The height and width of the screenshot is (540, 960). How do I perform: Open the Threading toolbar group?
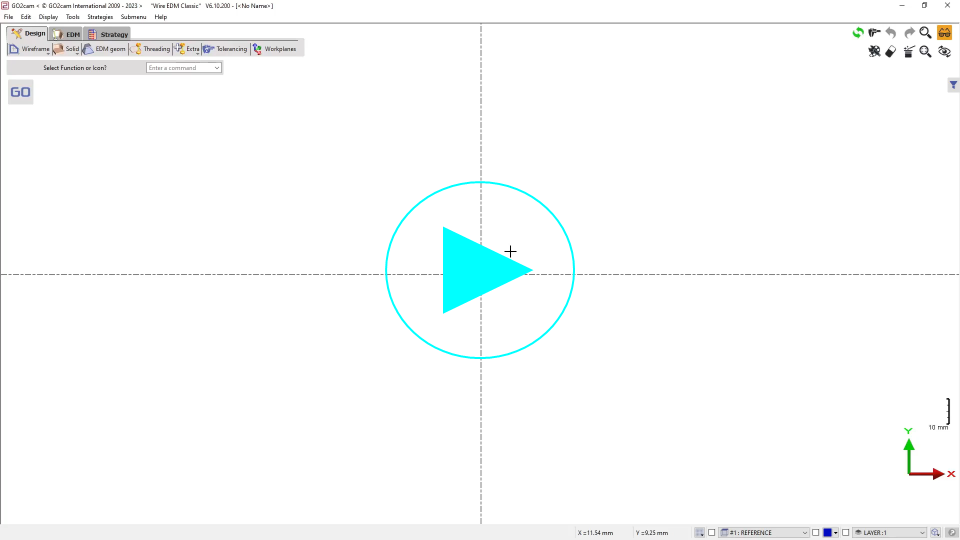pos(151,49)
